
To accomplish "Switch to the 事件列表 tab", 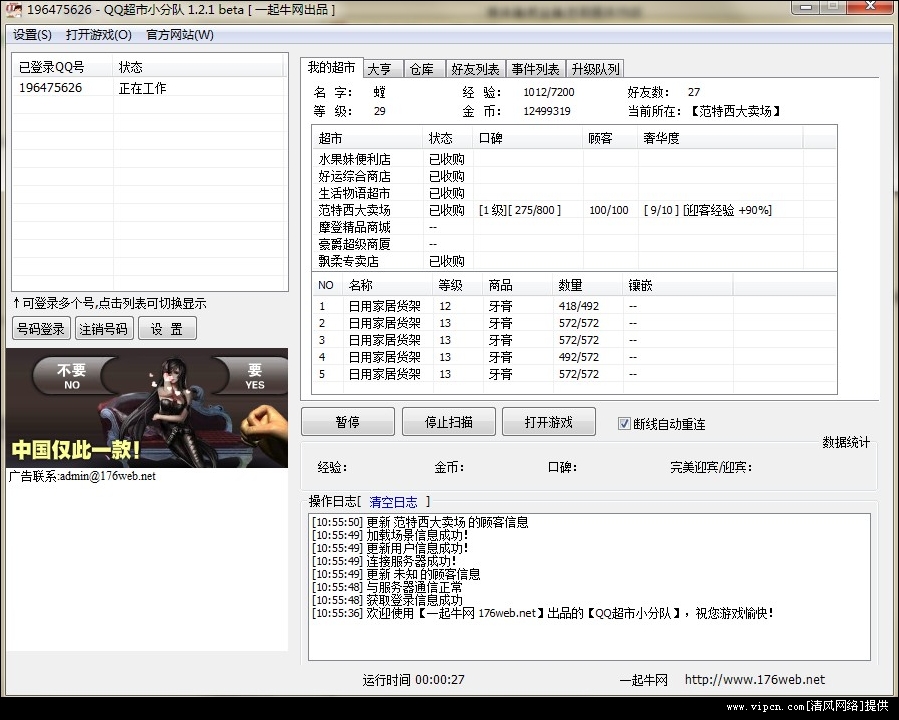I will (536, 69).
